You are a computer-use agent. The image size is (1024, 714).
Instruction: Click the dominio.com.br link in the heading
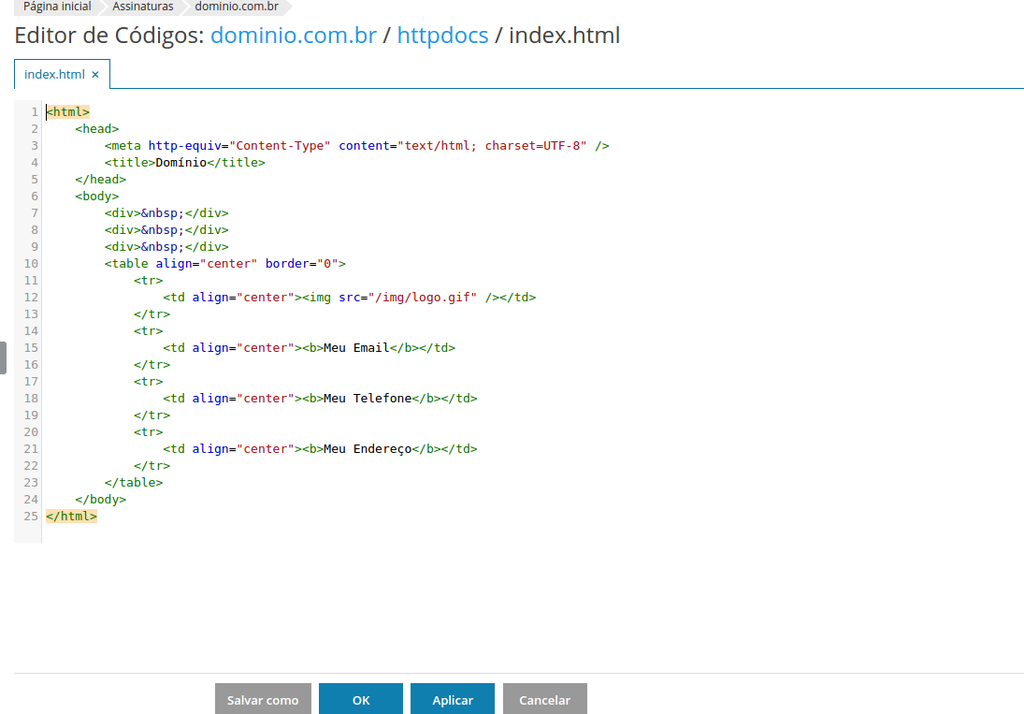tap(293, 36)
